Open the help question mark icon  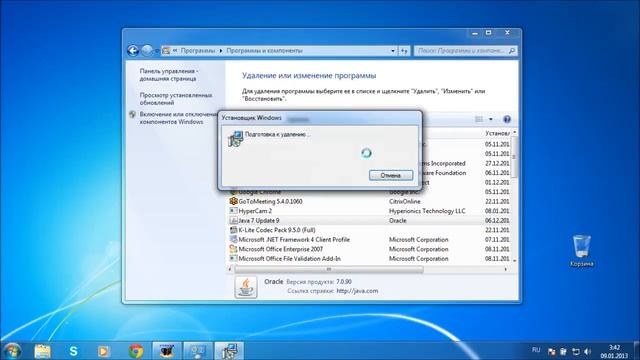click(507, 119)
